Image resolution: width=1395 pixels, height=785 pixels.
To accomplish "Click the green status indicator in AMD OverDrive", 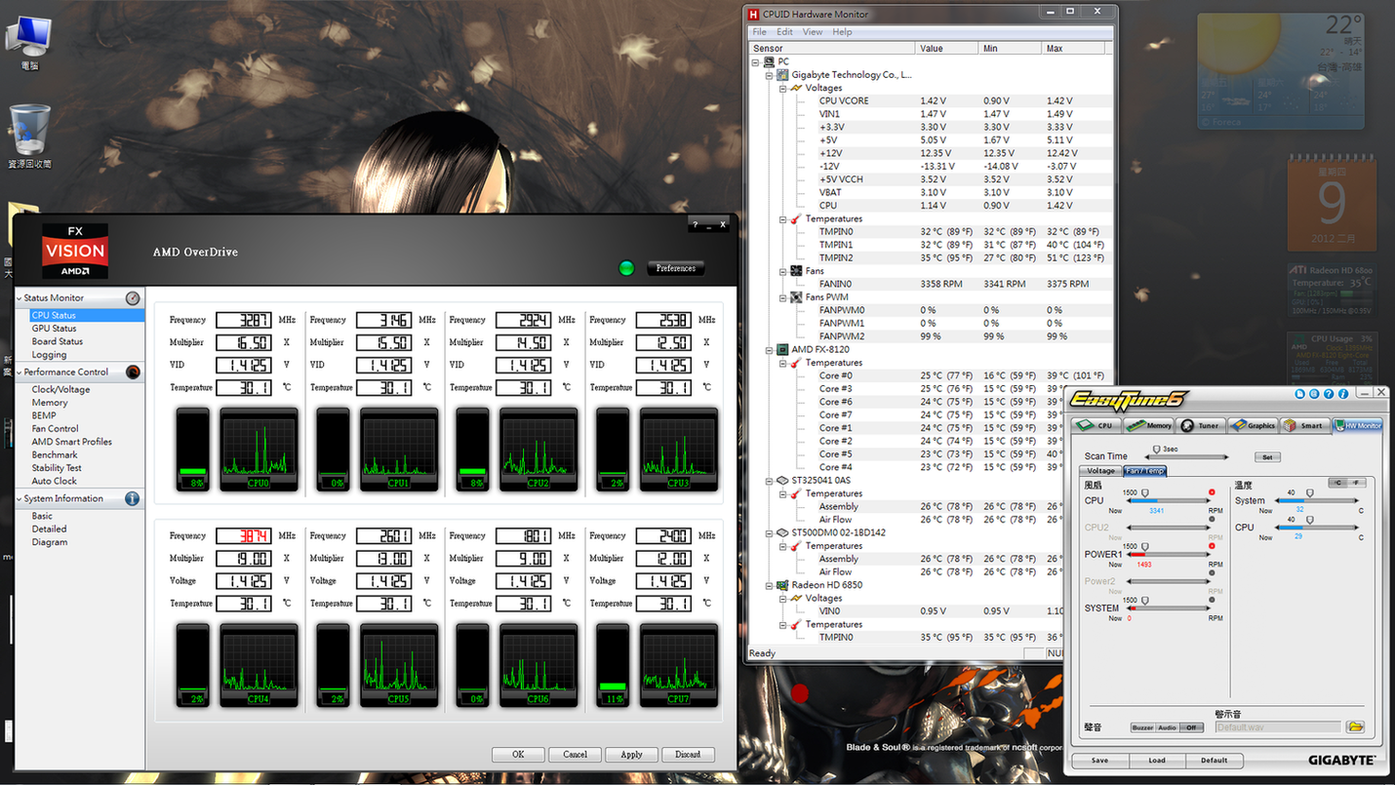I will tap(627, 268).
